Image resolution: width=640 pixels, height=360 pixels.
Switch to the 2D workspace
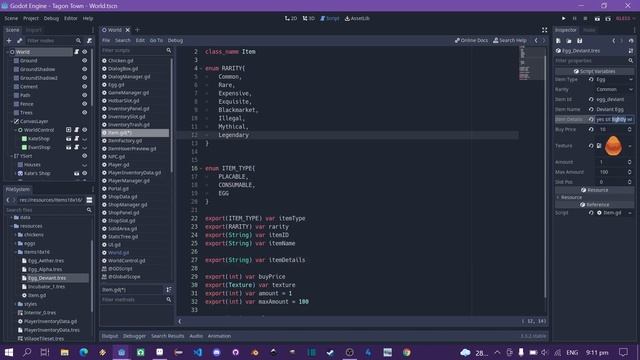[291, 18]
